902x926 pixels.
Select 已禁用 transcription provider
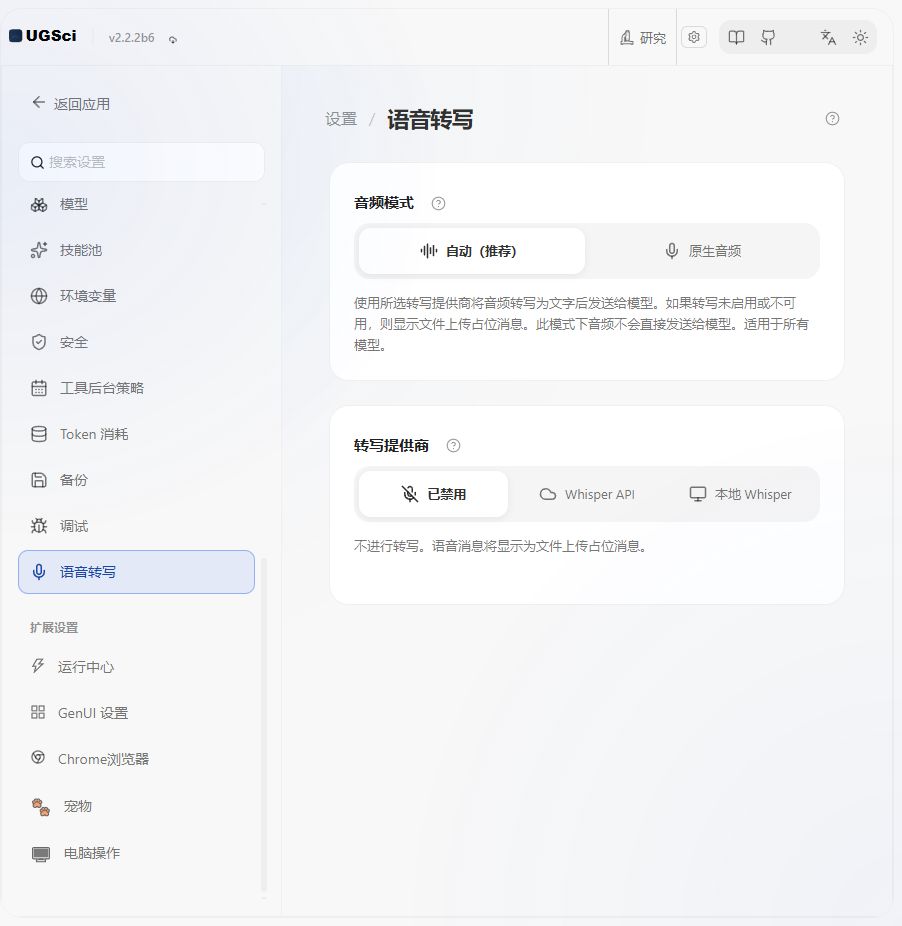pyautogui.click(x=433, y=494)
